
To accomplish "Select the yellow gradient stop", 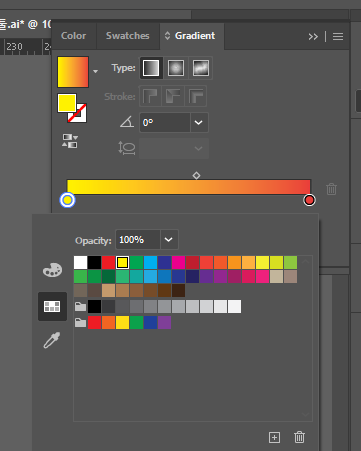I will point(67,200).
